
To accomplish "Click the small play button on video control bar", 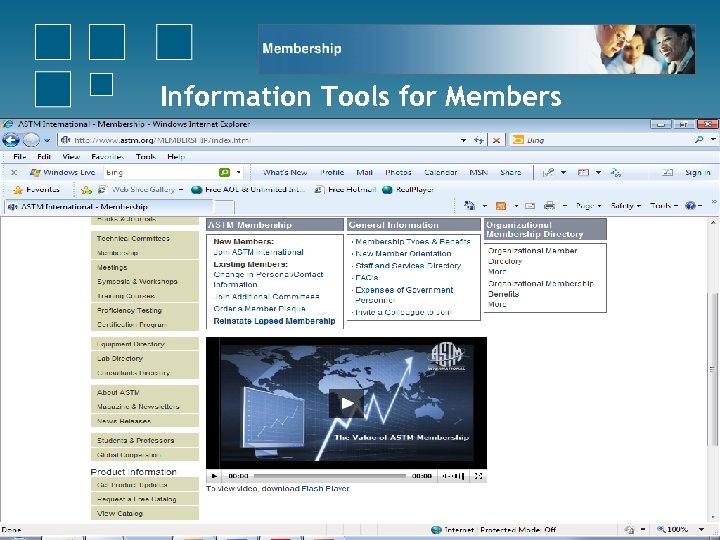I will (x=214, y=476).
